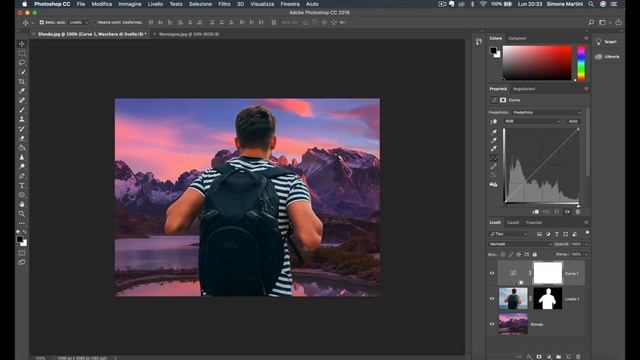
Task: Click the hue spectrum slider in Color panel
Action: point(581,63)
